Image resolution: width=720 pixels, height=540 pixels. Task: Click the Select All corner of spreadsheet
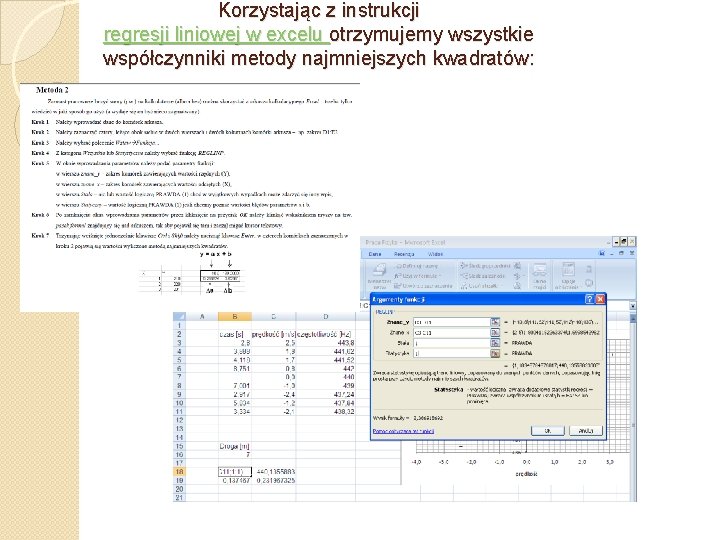(x=179, y=316)
